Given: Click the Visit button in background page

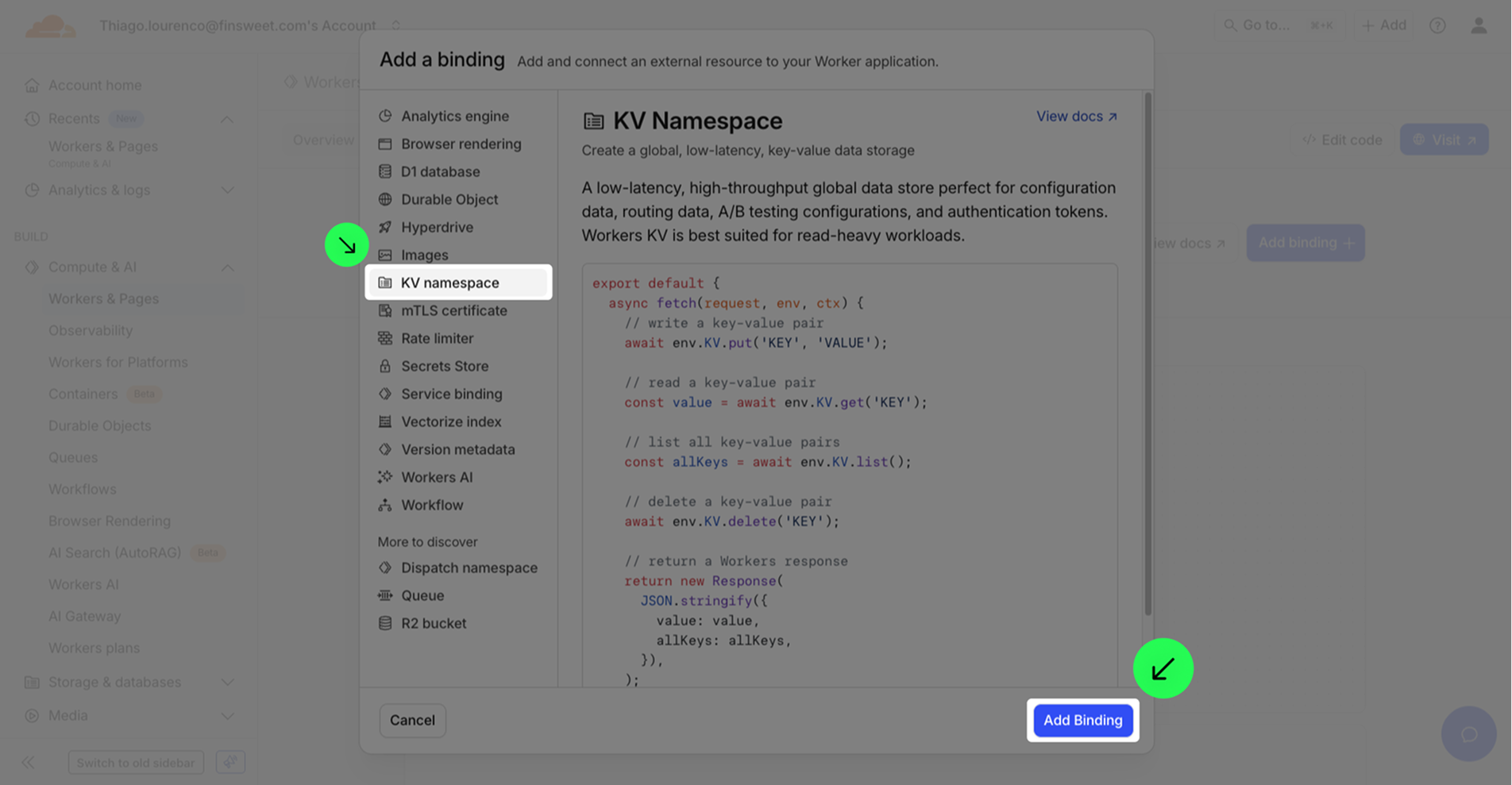Looking at the screenshot, I should click(x=1444, y=140).
